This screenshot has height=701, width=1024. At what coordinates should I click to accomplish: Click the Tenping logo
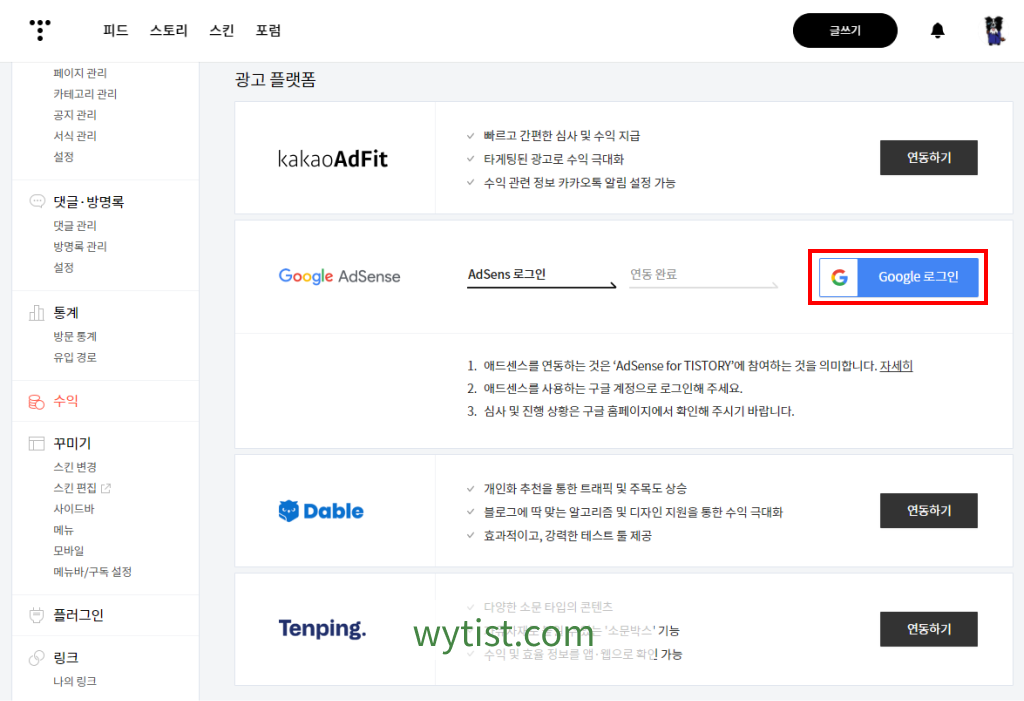coord(322,628)
